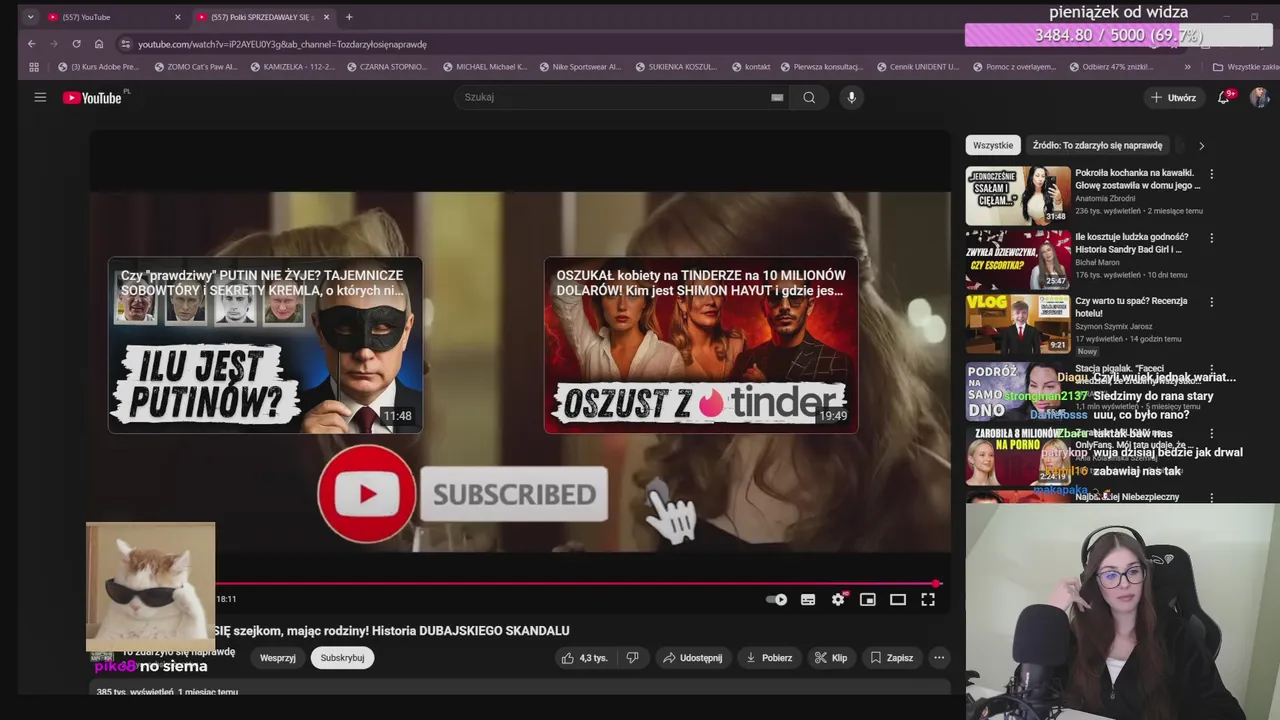Screen dimensions: 1280x720
Task: Click the browser home icon
Action: pyautogui.click(x=99, y=44)
